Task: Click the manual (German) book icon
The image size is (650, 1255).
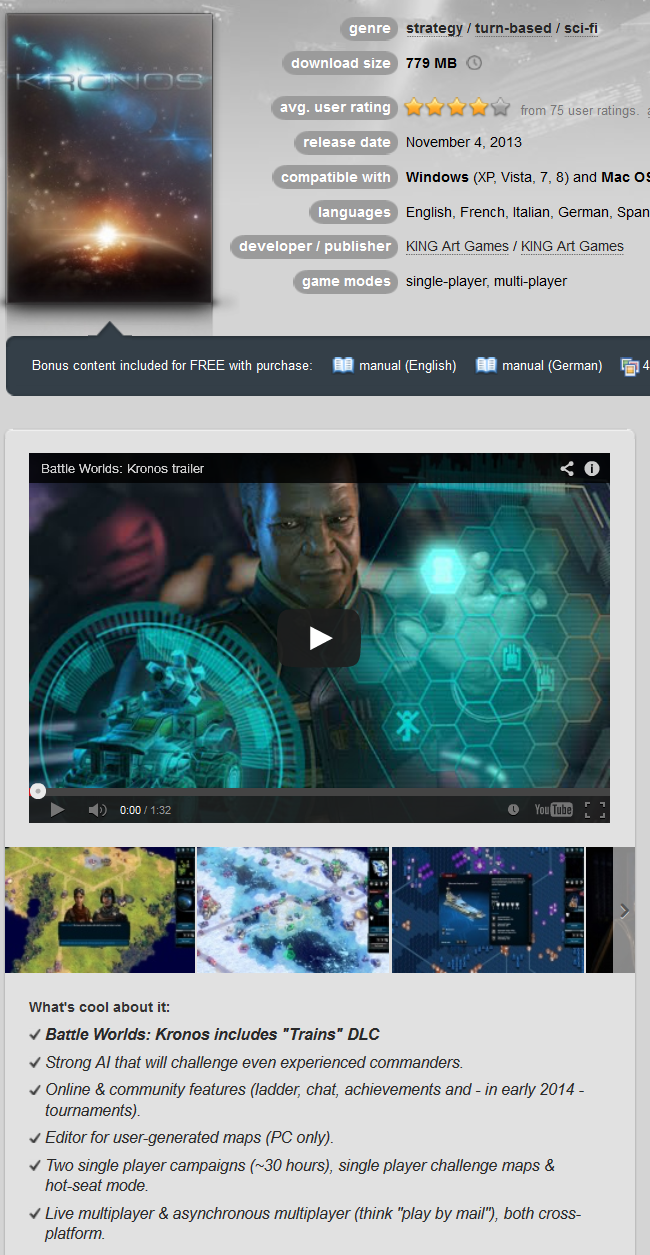Action: point(486,365)
